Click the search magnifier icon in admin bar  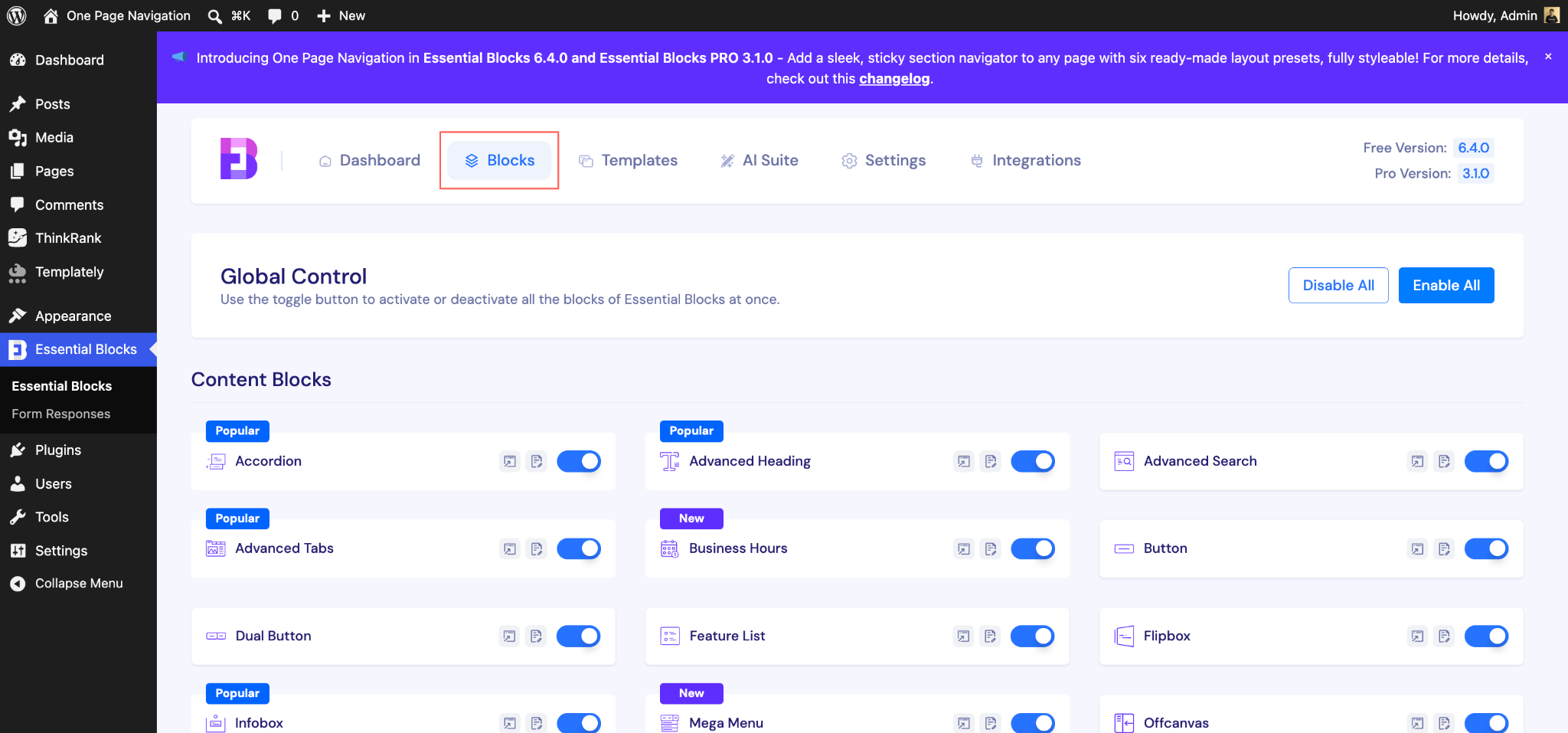(x=215, y=16)
